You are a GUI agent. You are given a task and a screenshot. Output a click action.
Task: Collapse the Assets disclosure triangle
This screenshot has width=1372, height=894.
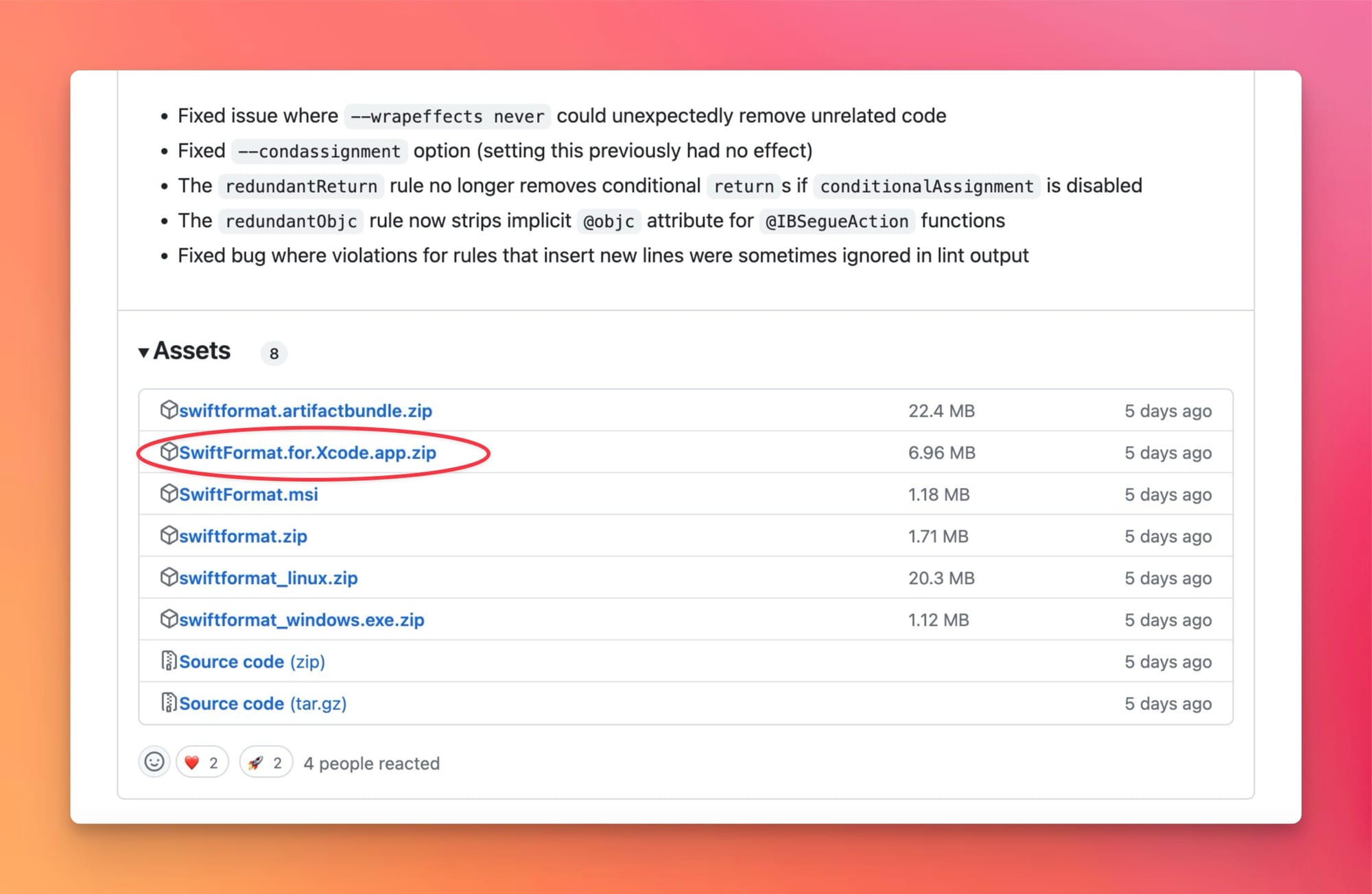coord(143,353)
